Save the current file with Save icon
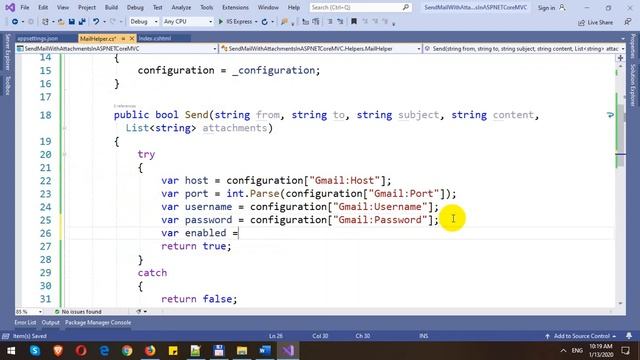This screenshot has width=640, height=360. 71,22
